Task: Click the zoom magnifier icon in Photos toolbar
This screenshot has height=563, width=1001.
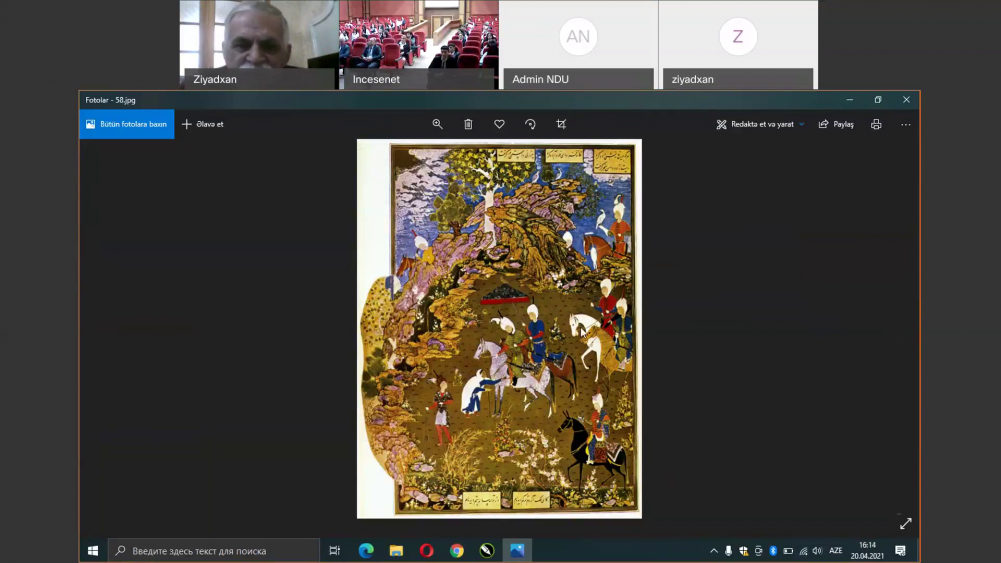Action: click(x=437, y=124)
